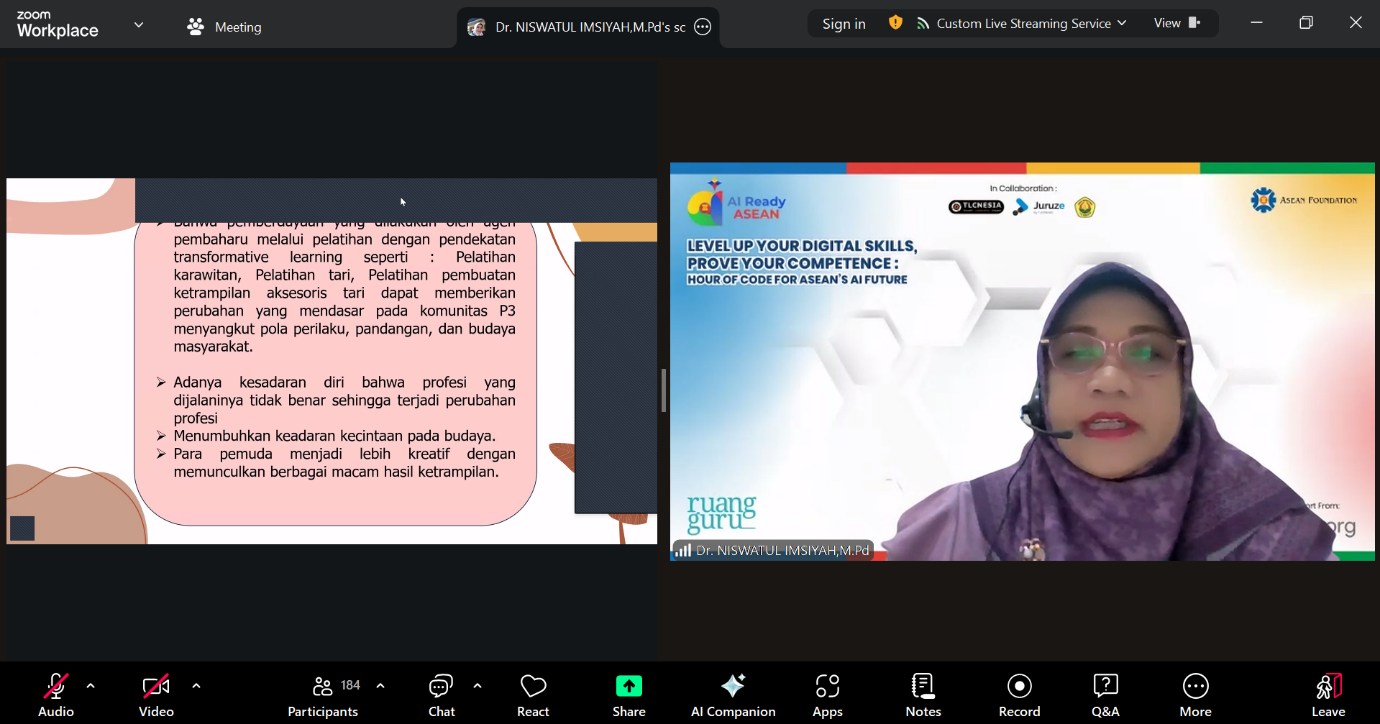Click the green Share screen button
Screen dimensions: 1380x724
point(628,695)
